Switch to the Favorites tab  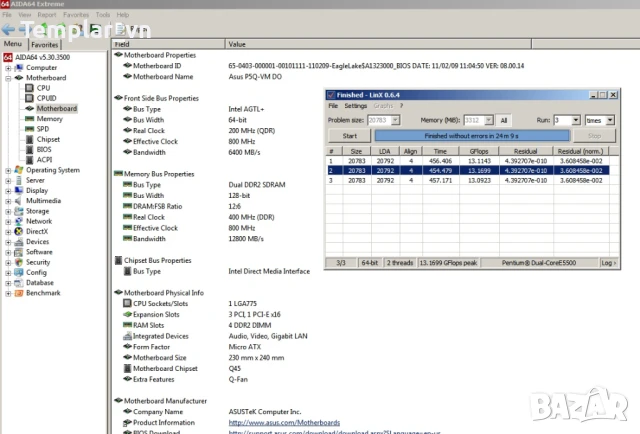[x=44, y=45]
